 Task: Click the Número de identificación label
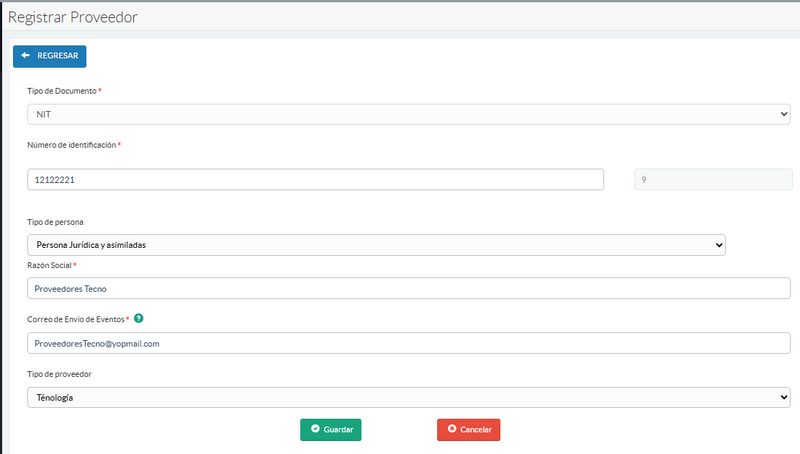[x=71, y=145]
